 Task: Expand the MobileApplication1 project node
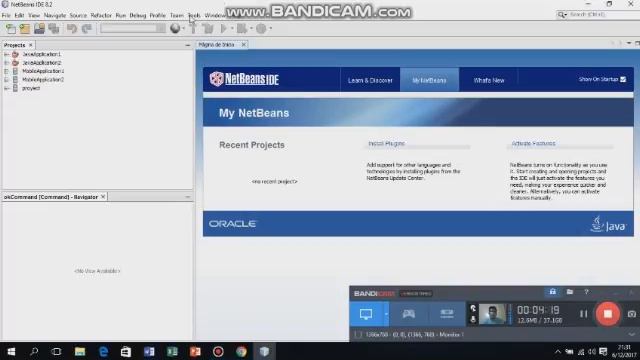point(6,71)
